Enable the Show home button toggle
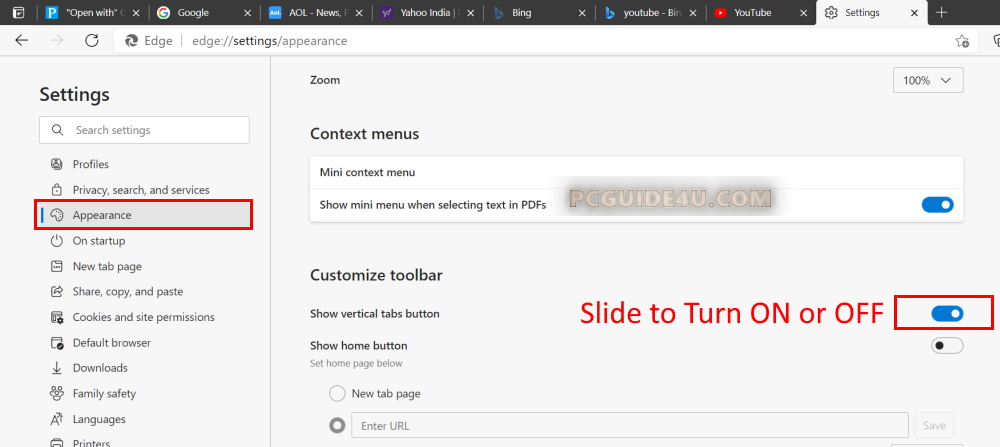Image resolution: width=1000 pixels, height=447 pixels. click(x=946, y=346)
